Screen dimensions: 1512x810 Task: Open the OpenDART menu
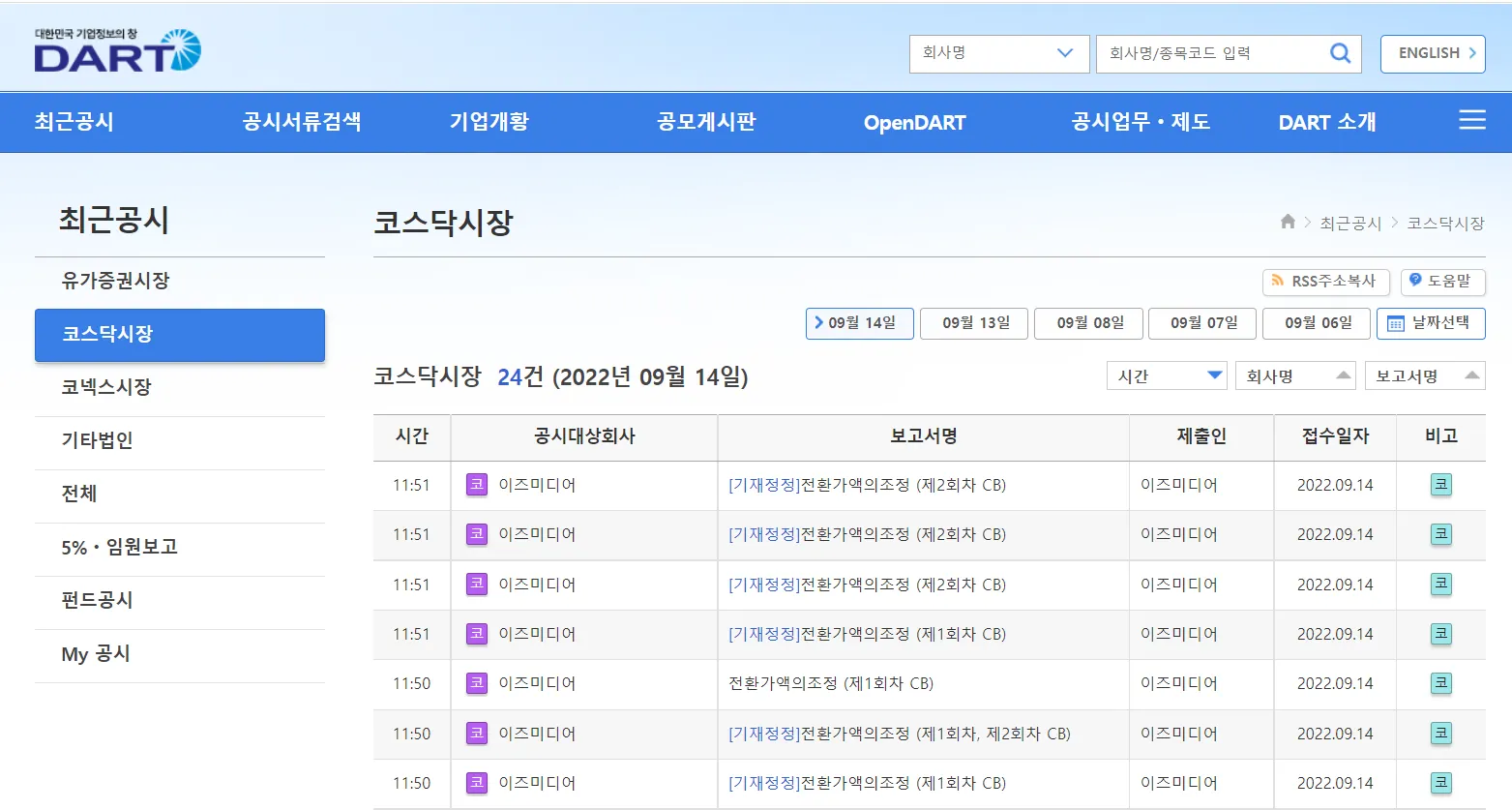point(915,123)
